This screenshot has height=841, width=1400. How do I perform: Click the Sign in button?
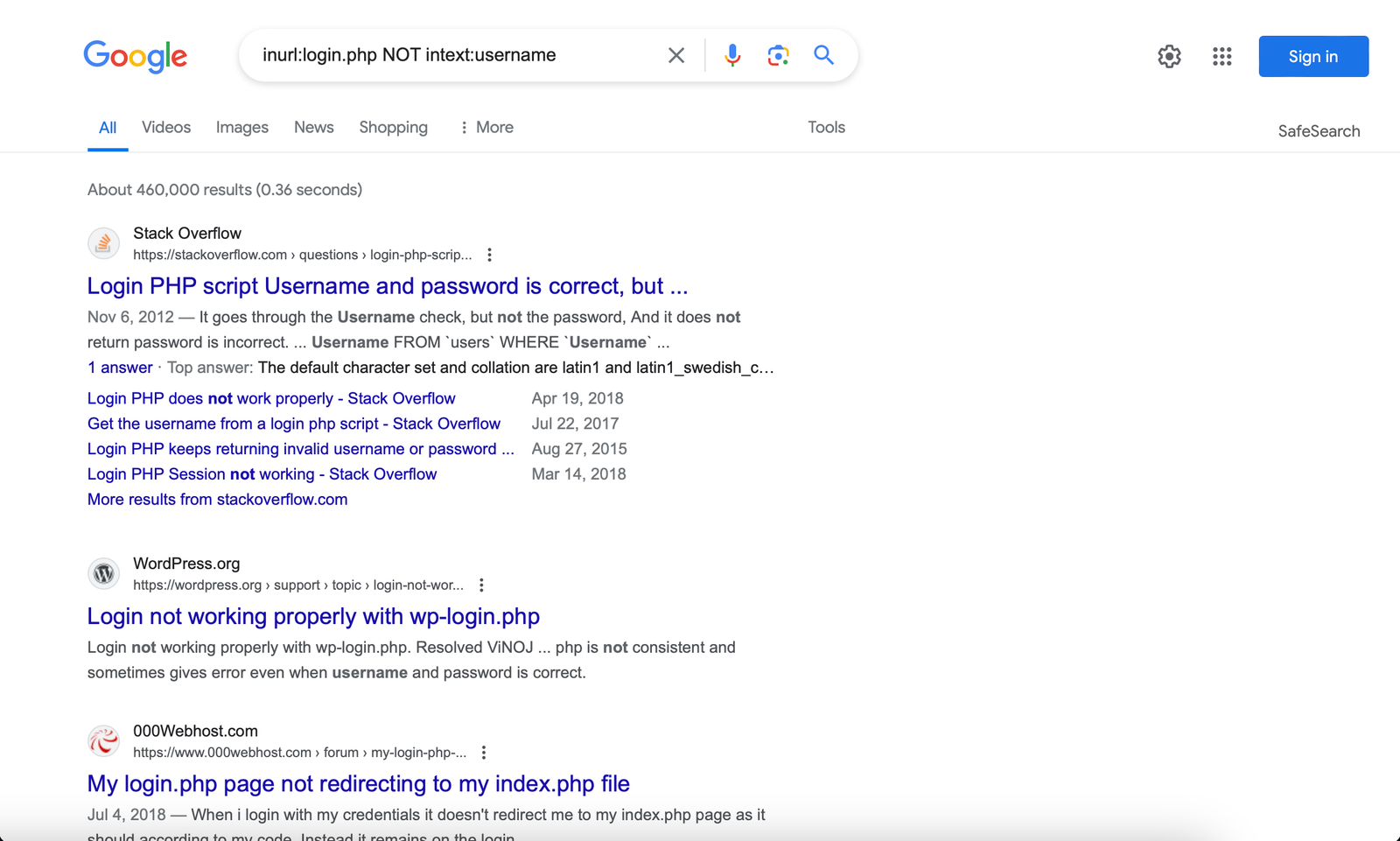pyautogui.click(x=1312, y=57)
